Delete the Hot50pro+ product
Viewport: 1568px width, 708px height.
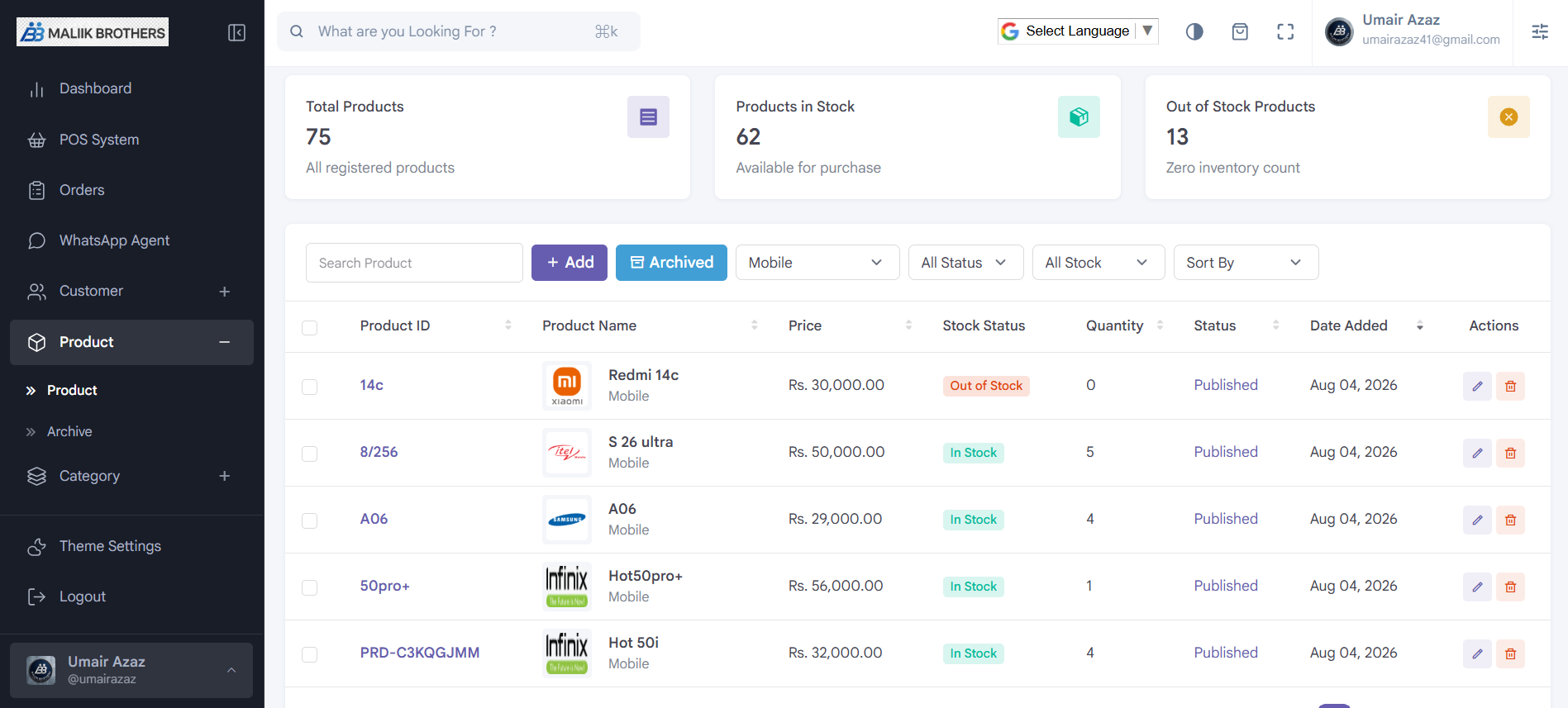click(x=1510, y=587)
